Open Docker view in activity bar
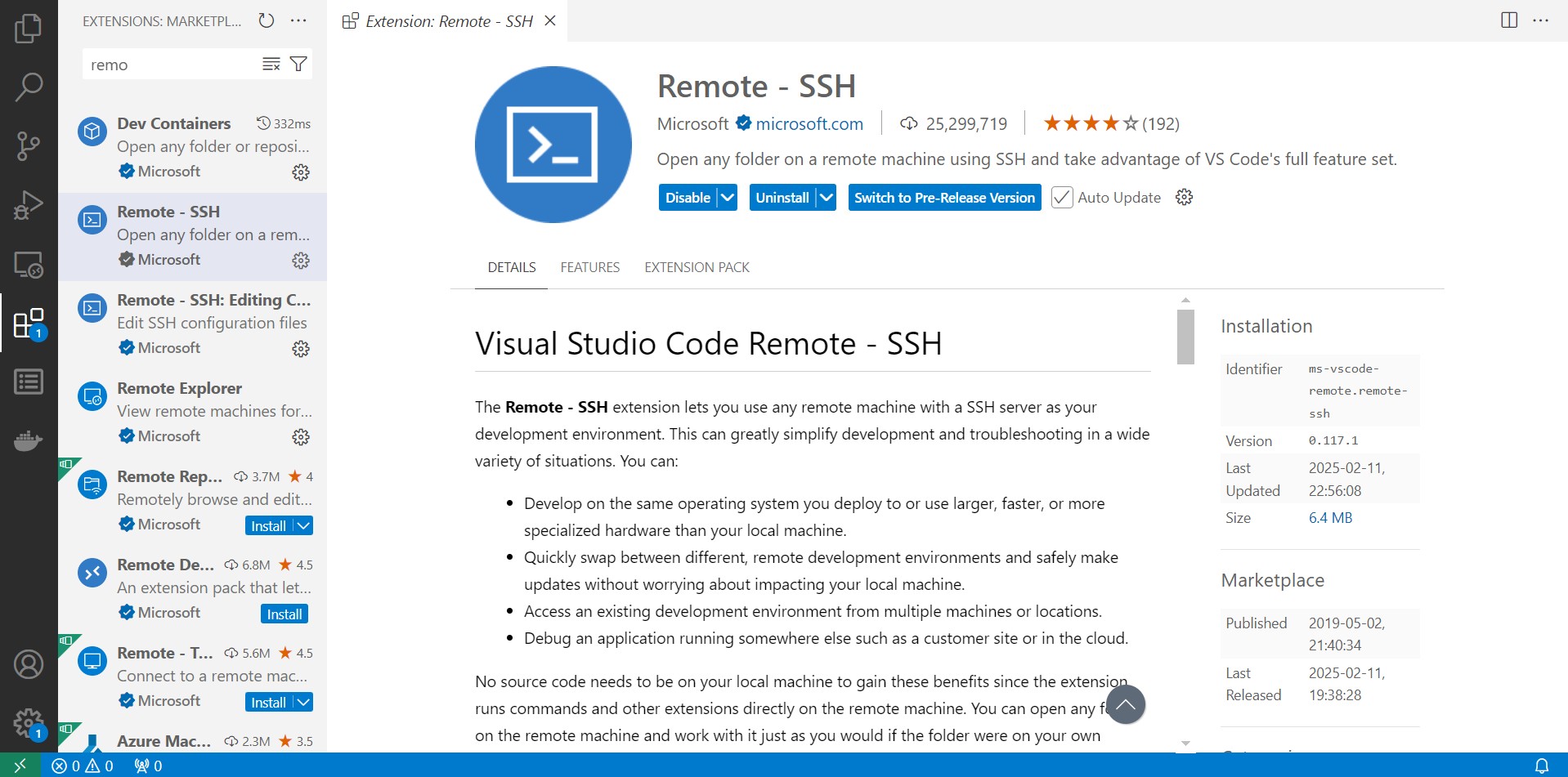 [29, 441]
